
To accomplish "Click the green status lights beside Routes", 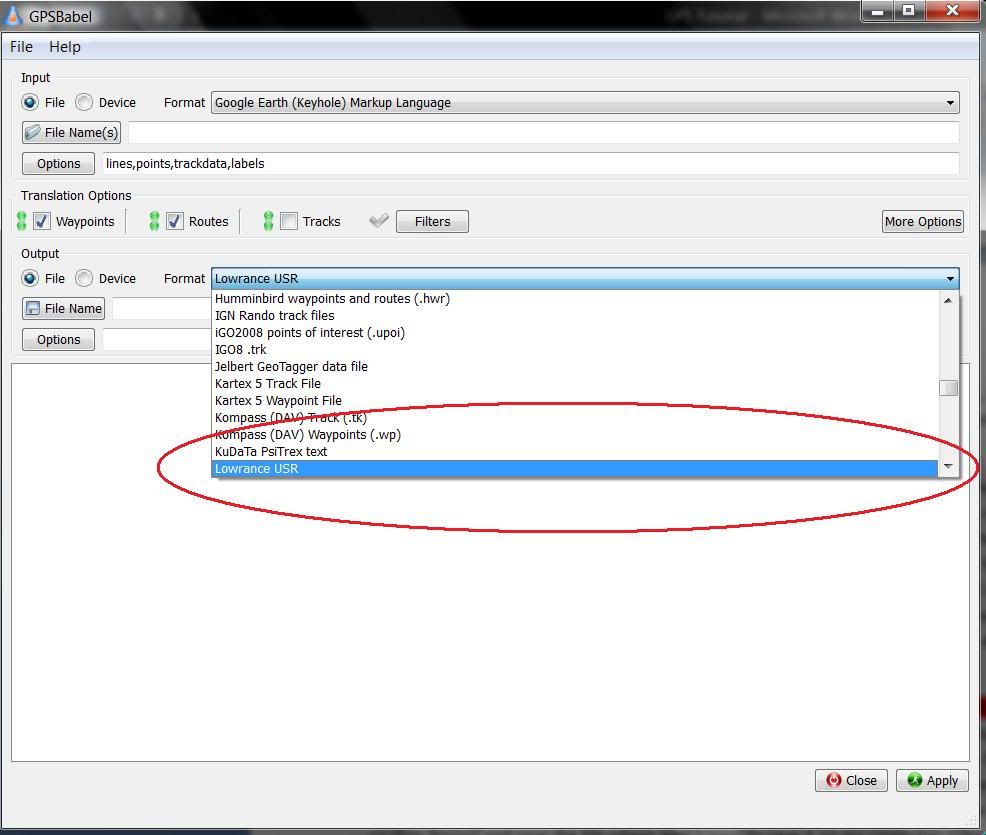I will click(x=154, y=221).
